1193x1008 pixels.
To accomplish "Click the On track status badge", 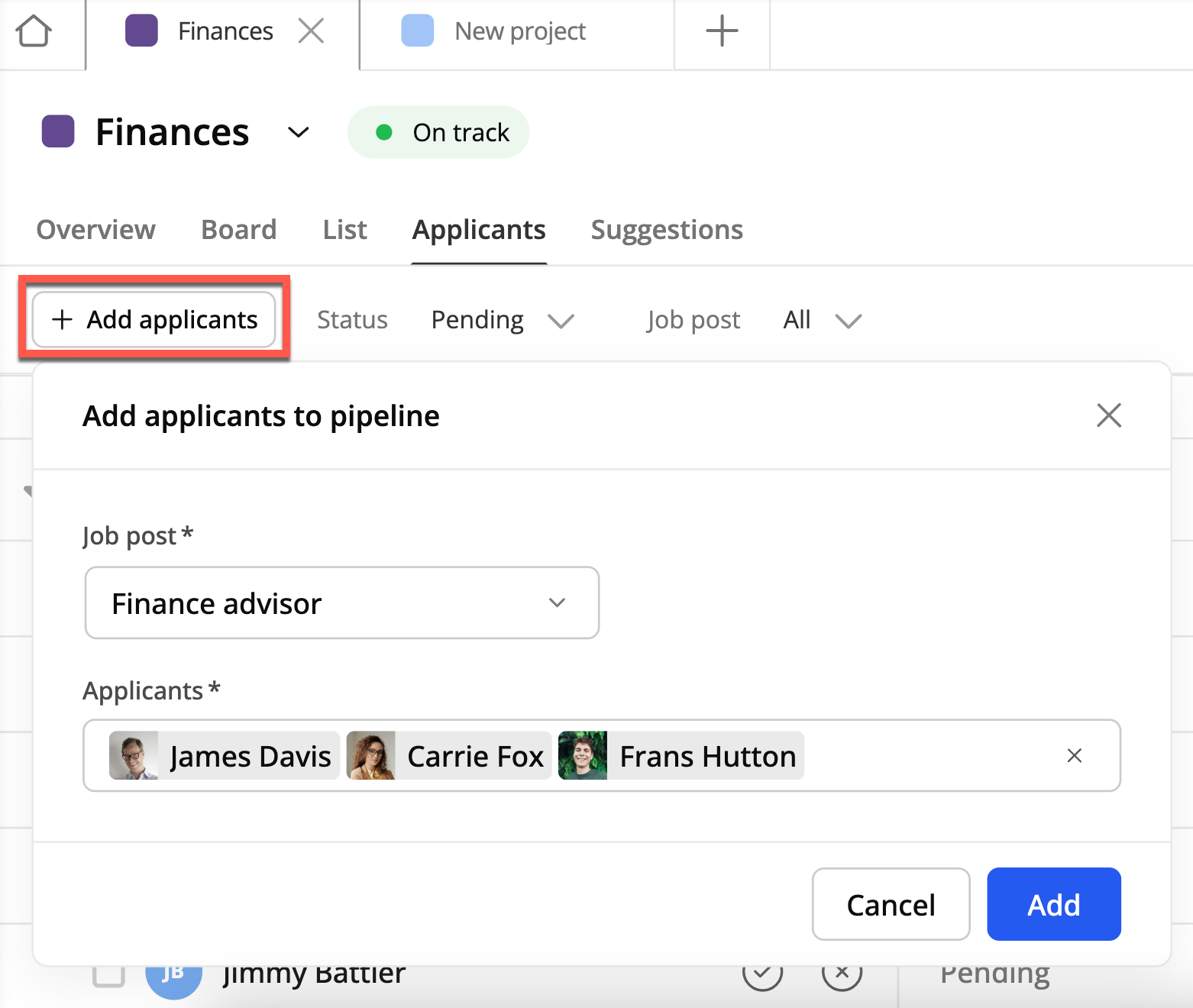I will point(438,133).
